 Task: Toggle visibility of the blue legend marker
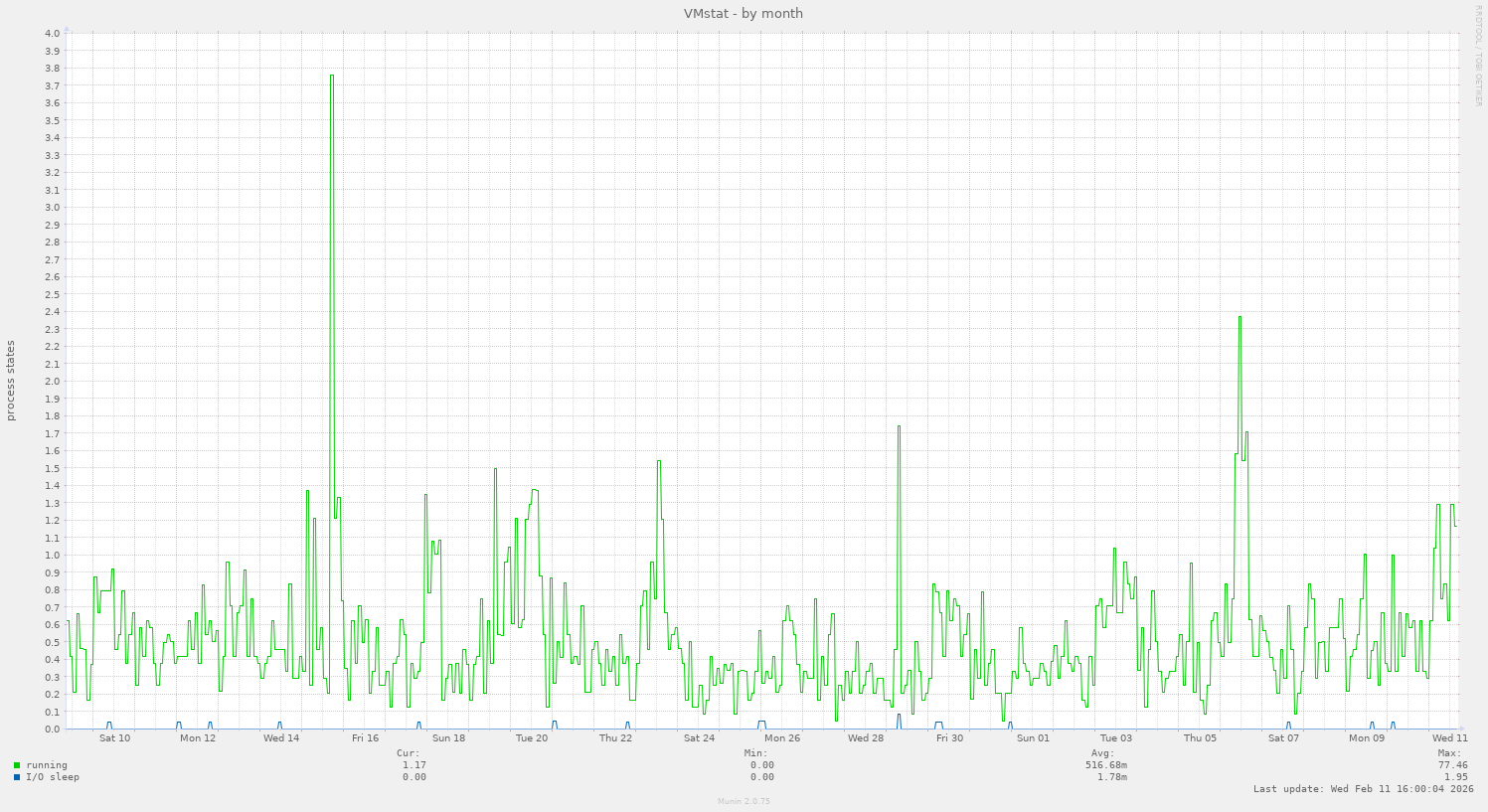coord(16,777)
